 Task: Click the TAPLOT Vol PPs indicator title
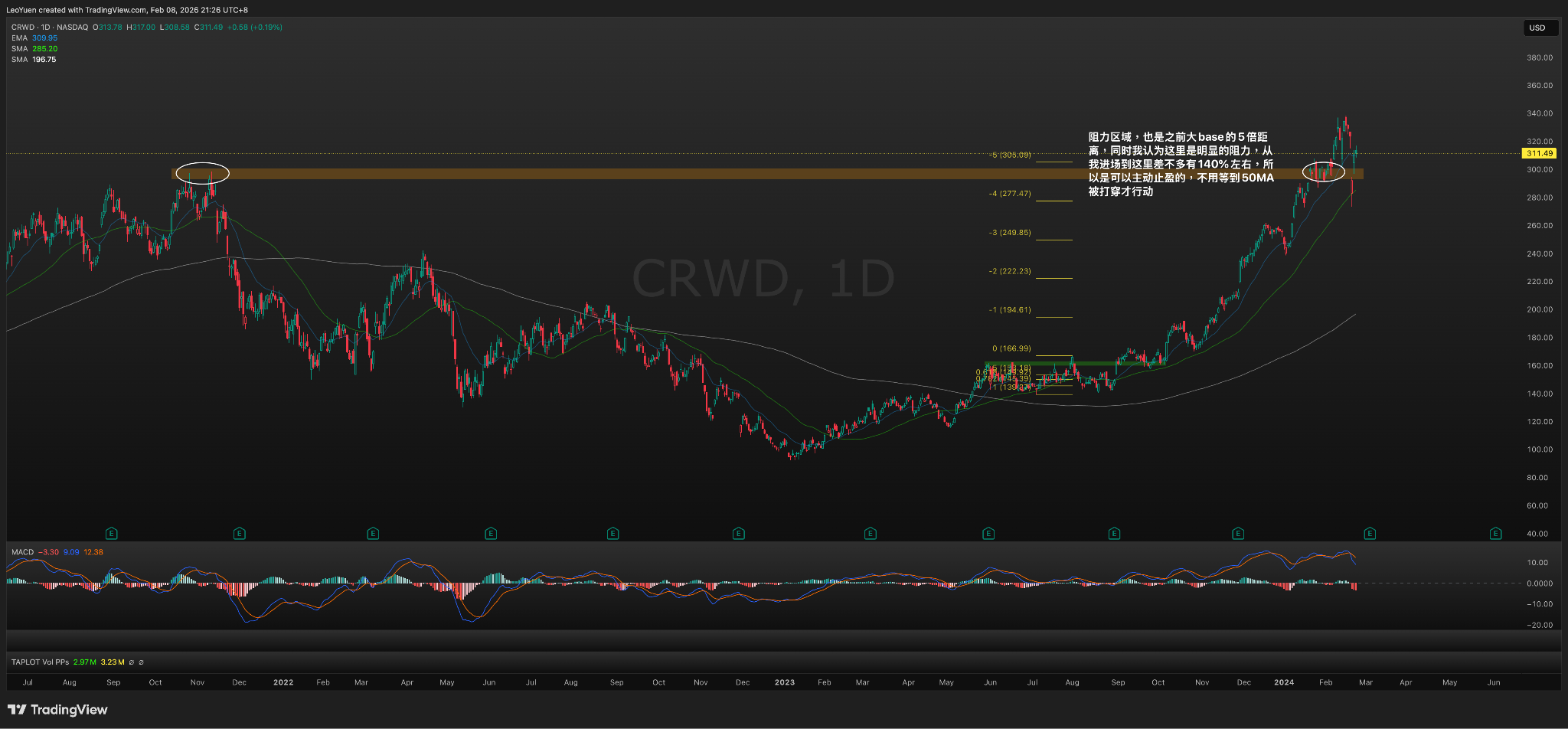tap(40, 662)
